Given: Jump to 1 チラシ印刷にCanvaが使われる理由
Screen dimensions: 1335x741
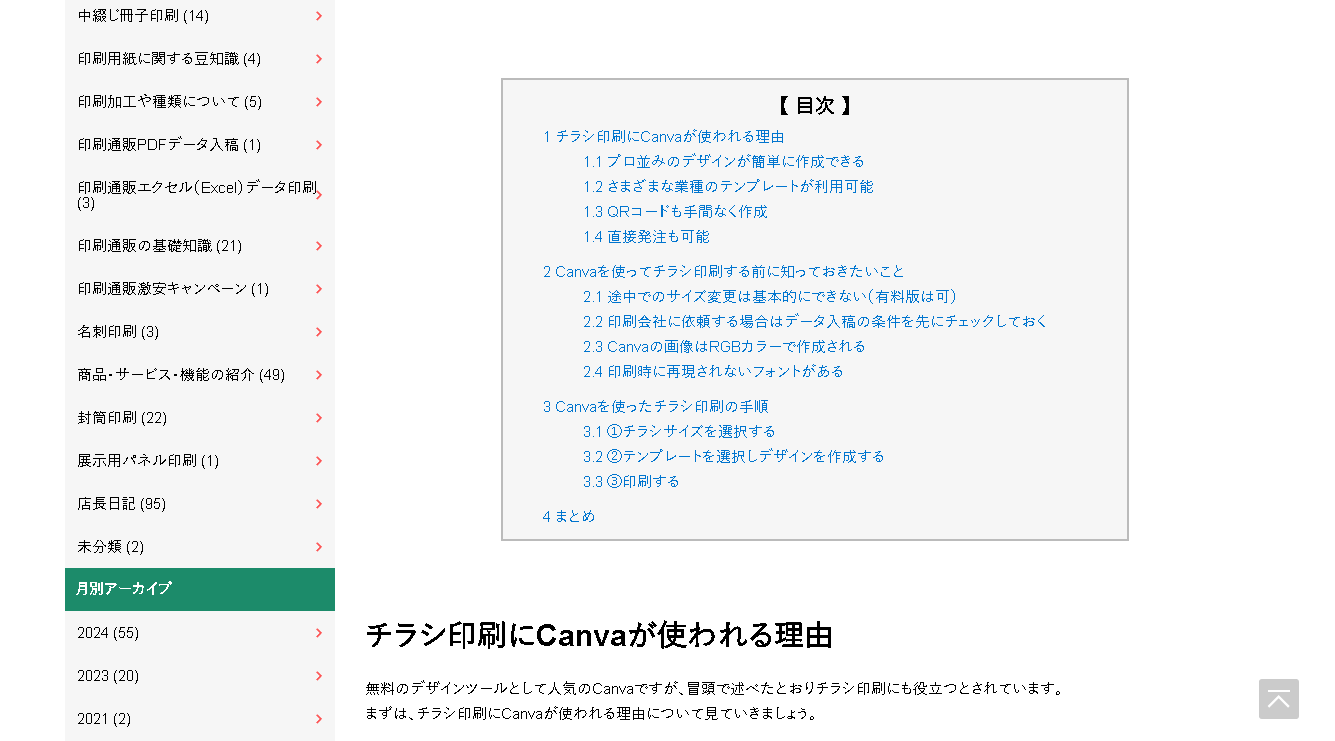Looking at the screenshot, I should (663, 137).
